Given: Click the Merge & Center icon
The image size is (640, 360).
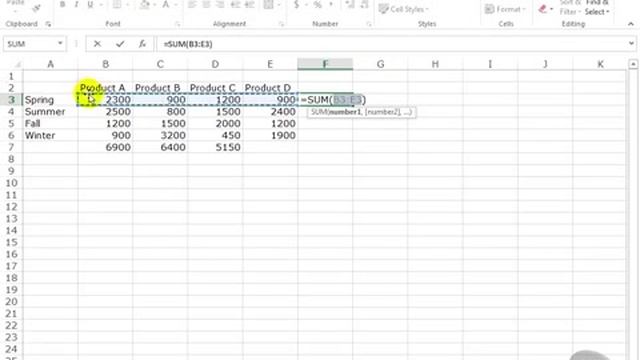Looking at the screenshot, I should coord(269,5).
